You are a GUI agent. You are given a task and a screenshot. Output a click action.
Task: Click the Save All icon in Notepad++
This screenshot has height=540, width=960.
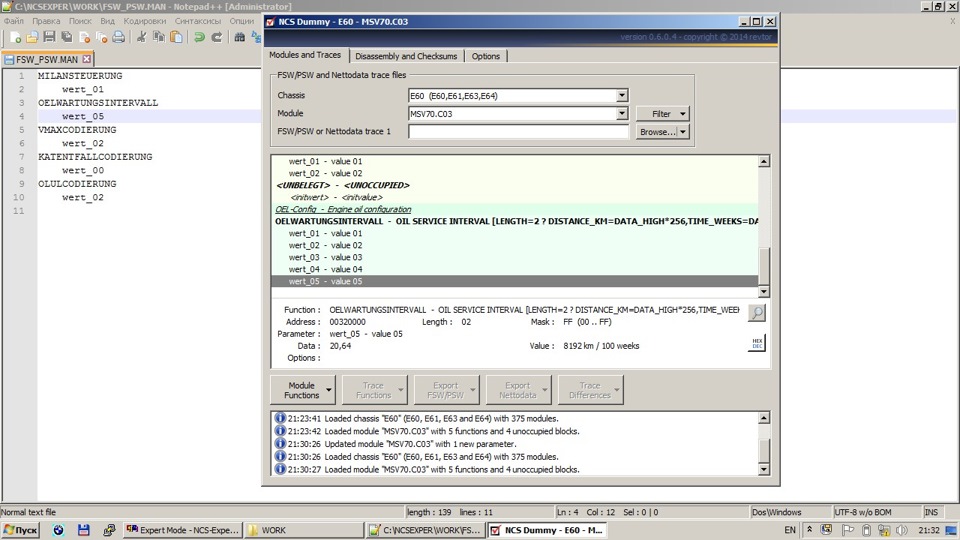66,37
